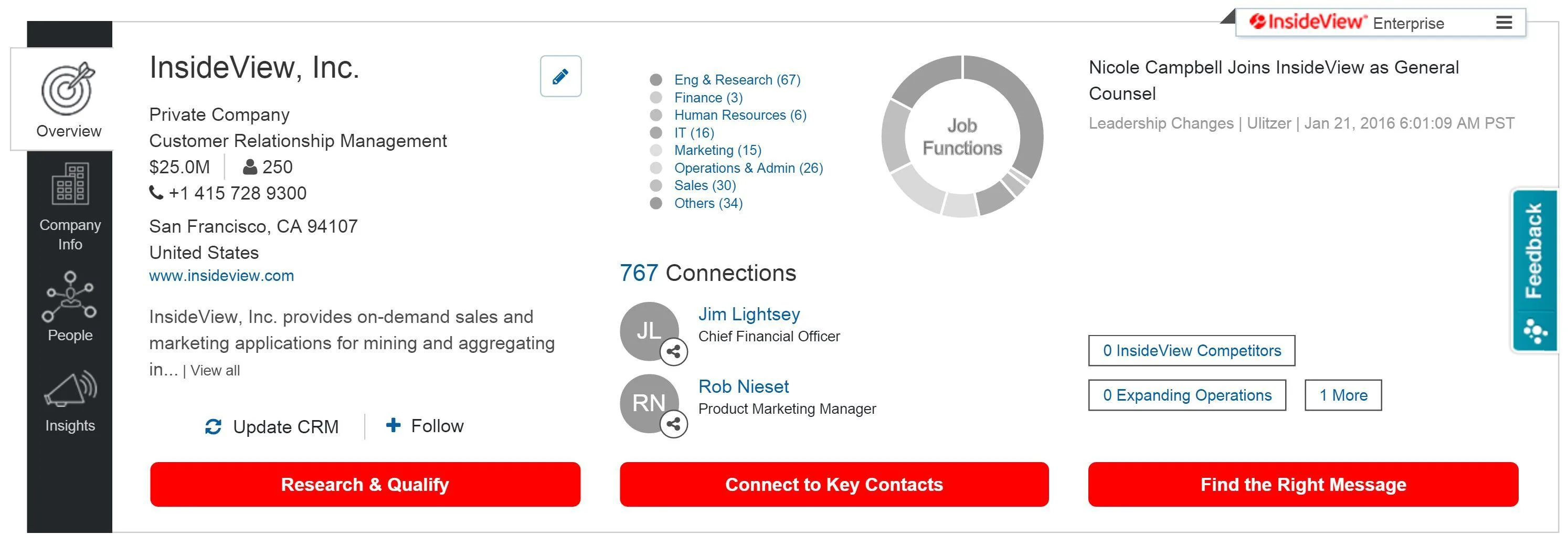1568x544 pixels.
Task: Click the Update CRM refresh icon
Action: [213, 427]
